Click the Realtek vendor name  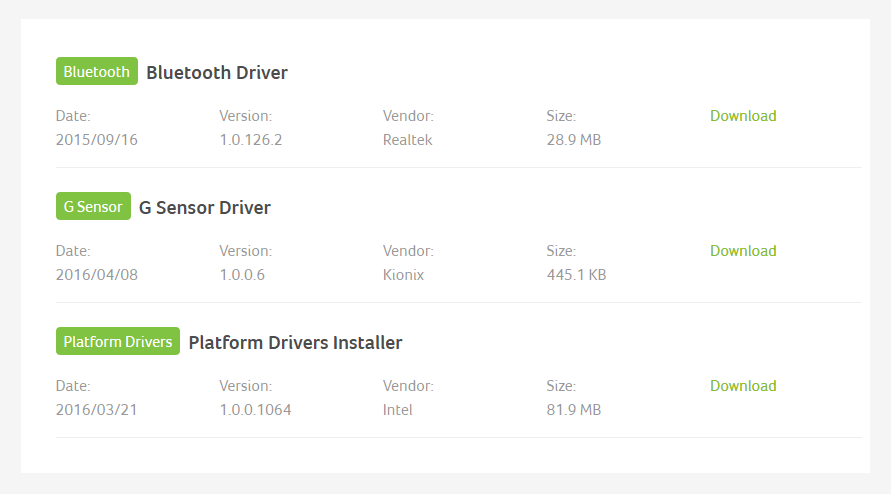click(x=407, y=140)
